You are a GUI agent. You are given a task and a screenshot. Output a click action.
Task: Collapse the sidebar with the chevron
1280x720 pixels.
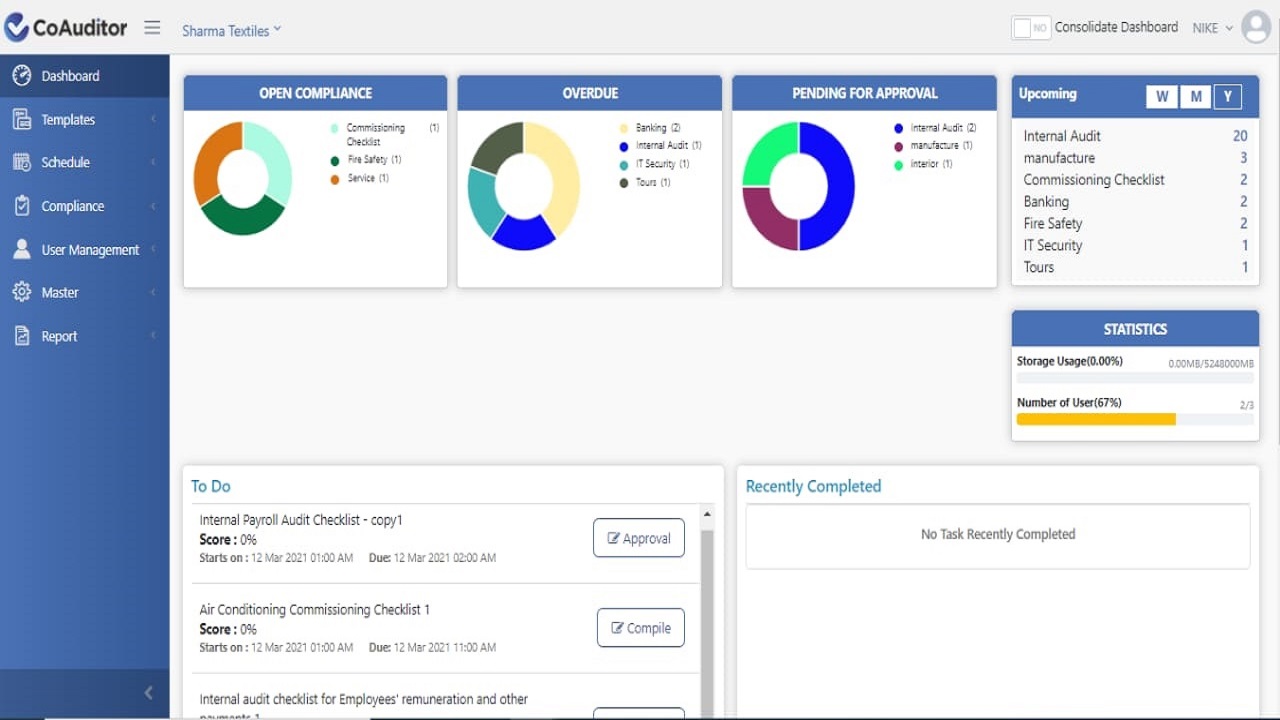(148, 692)
